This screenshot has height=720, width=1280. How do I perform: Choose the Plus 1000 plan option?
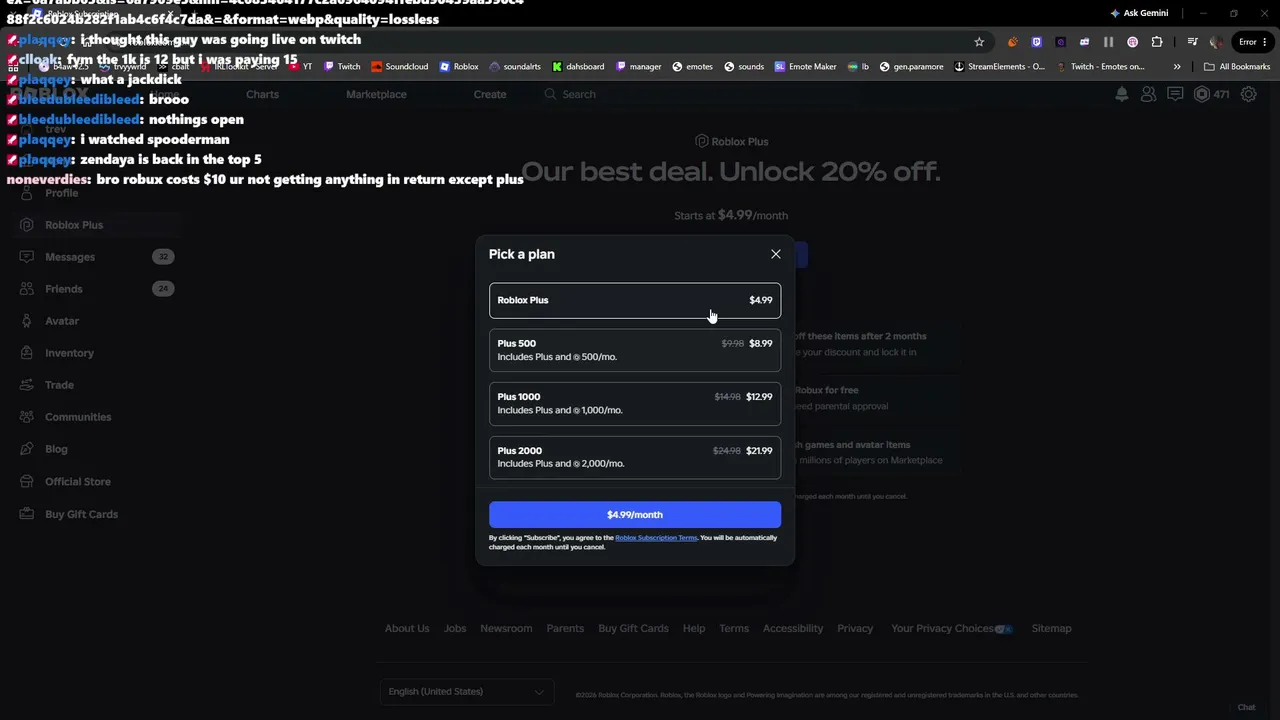click(x=635, y=403)
